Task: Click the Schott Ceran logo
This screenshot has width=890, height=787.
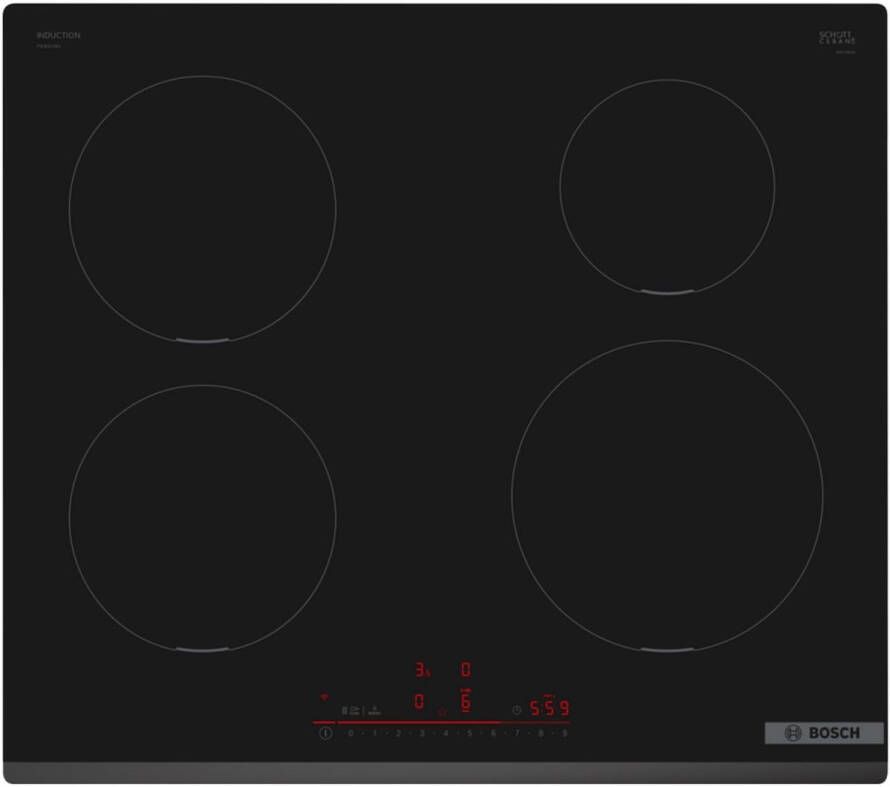Action: pos(837,37)
